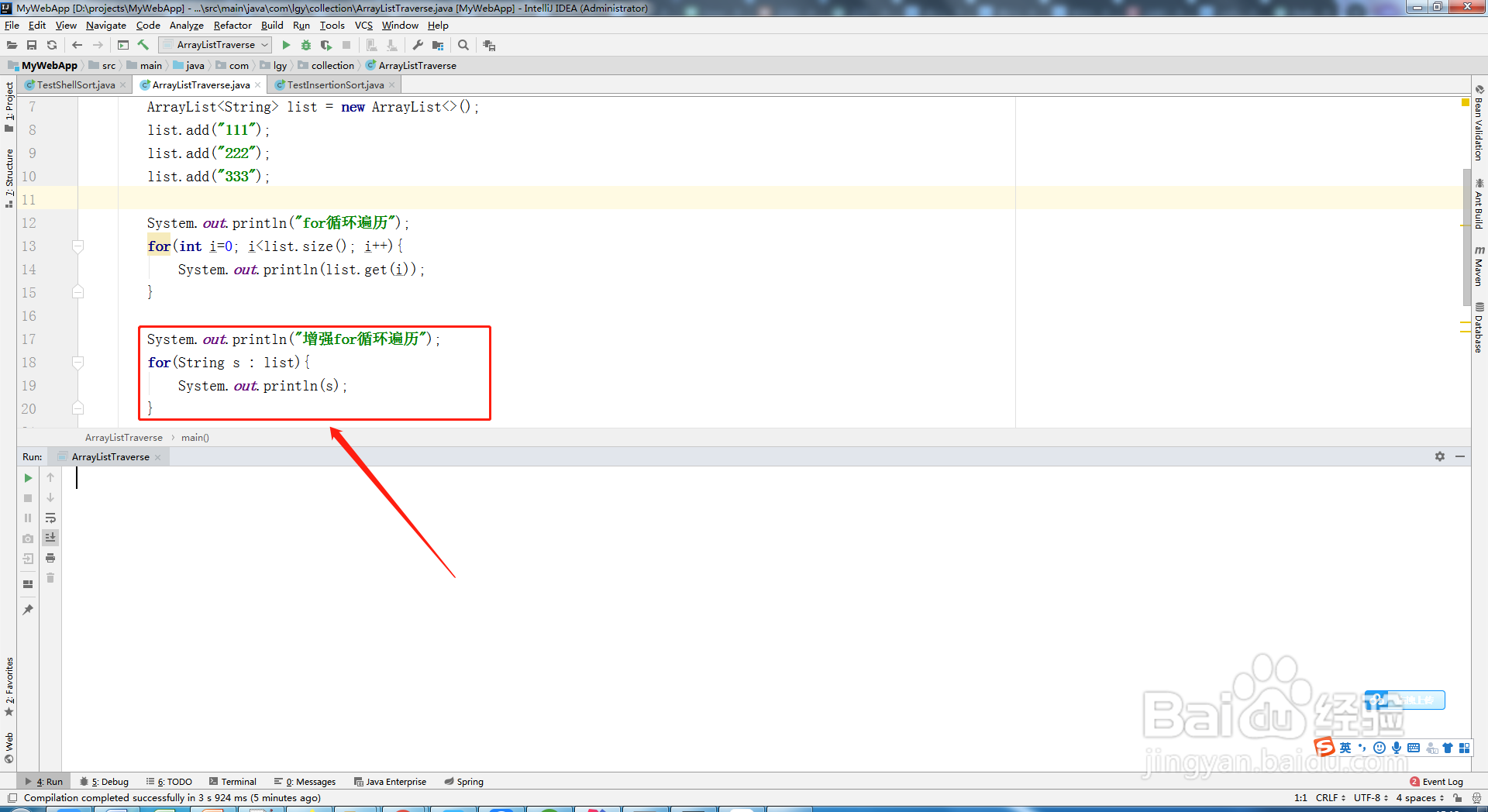This screenshot has width=1488, height=812.
Task: Start debugging with the green bug icon
Action: [306, 45]
